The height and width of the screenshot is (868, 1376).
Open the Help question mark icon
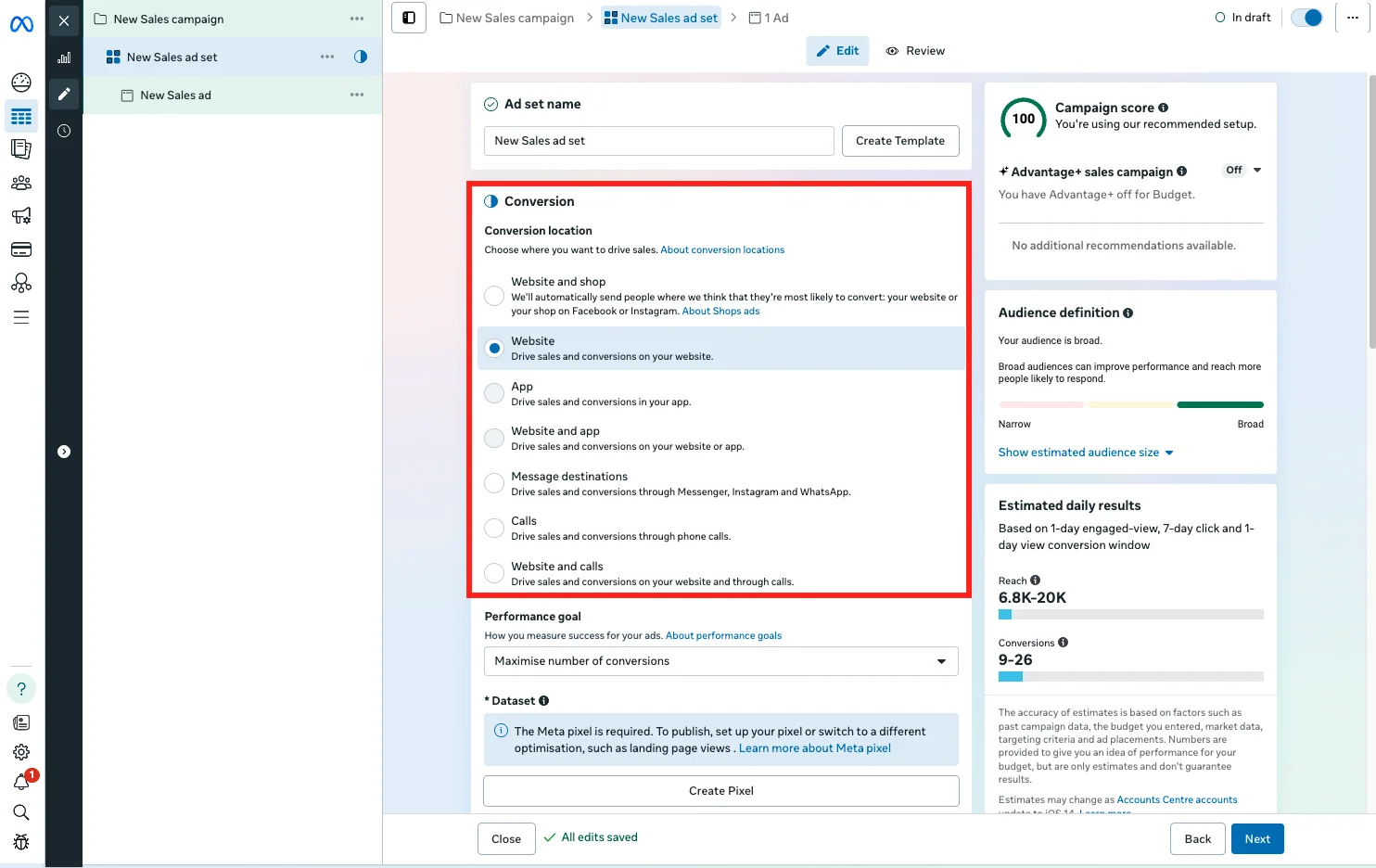click(x=21, y=689)
